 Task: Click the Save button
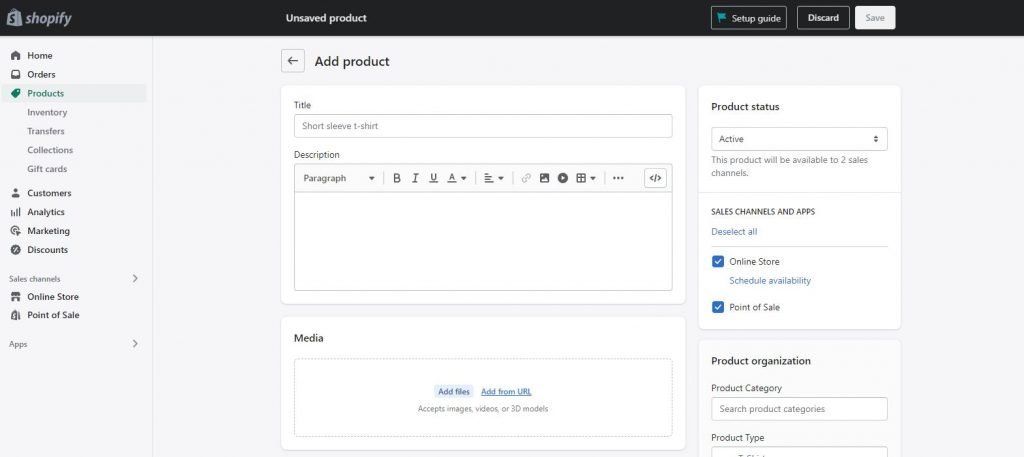point(874,18)
